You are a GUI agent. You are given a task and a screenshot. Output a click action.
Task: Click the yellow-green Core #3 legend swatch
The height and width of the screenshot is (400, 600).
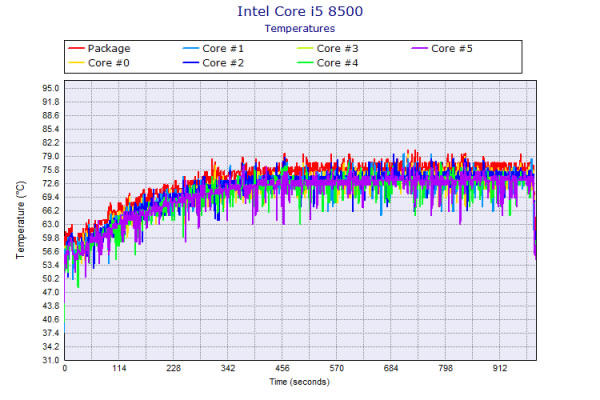click(305, 49)
